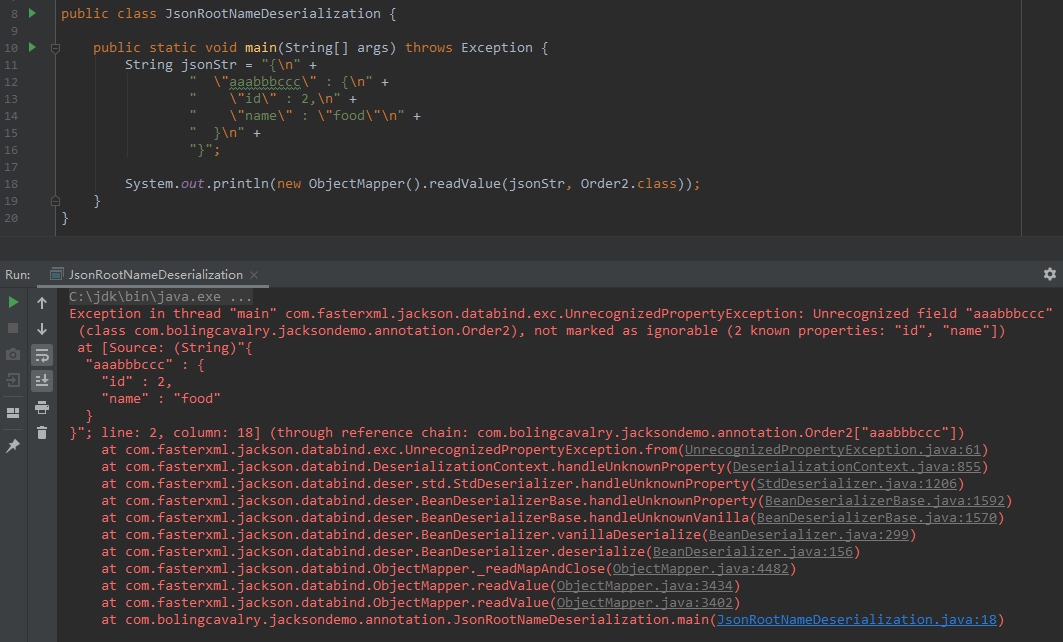Dump threads with camera icon
This screenshot has width=1063, height=642.
(13, 355)
